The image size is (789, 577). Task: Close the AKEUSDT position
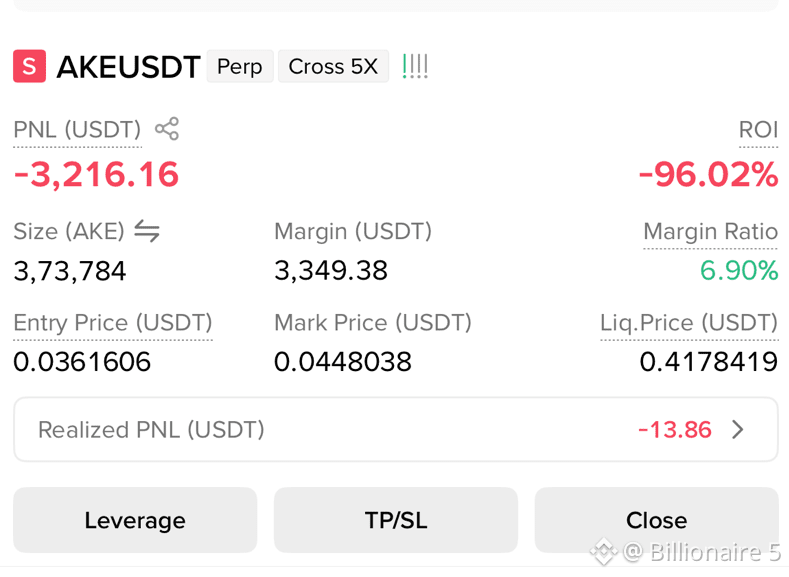click(x=657, y=520)
